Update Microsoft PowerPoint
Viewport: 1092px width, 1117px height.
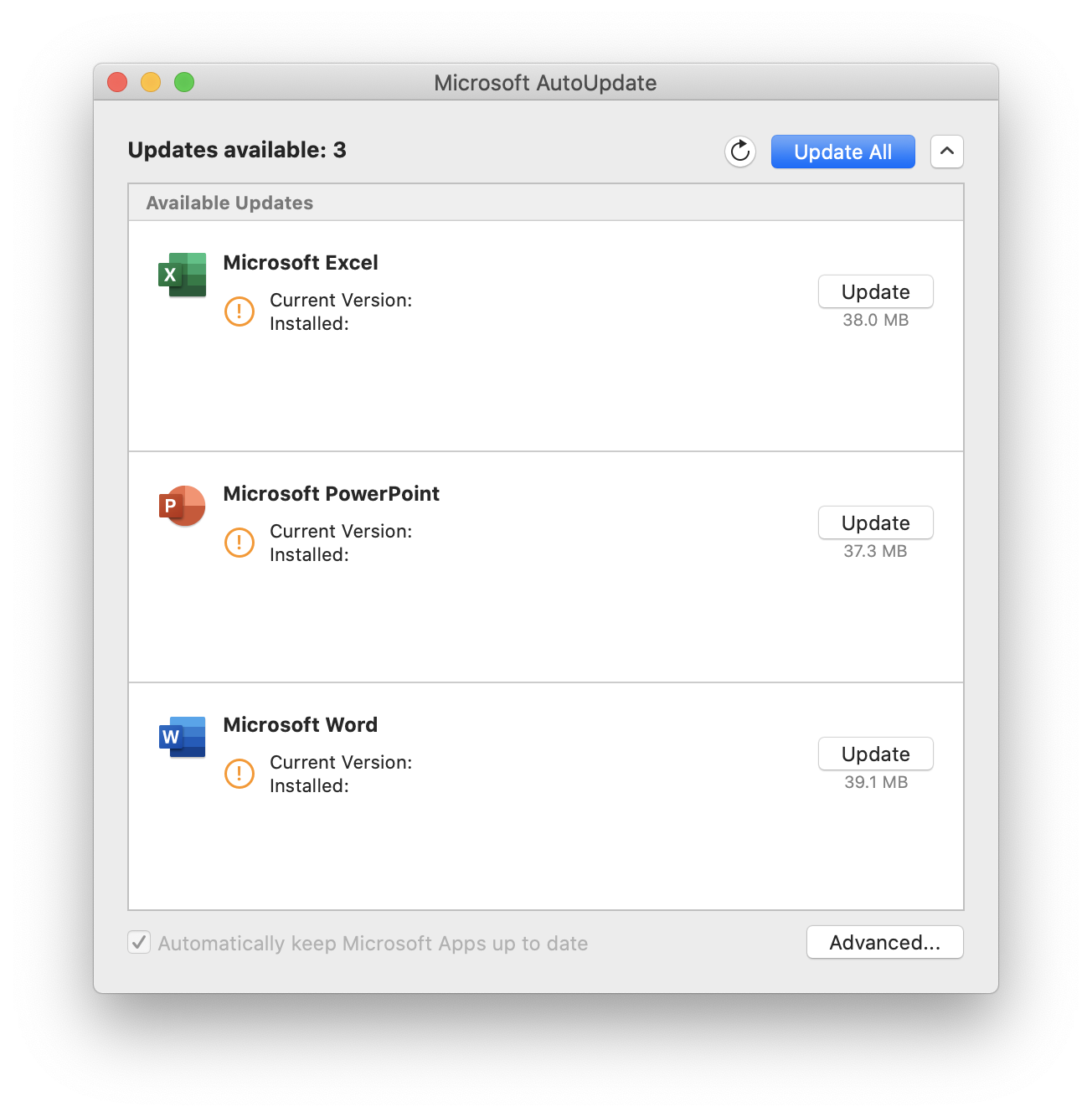(875, 522)
